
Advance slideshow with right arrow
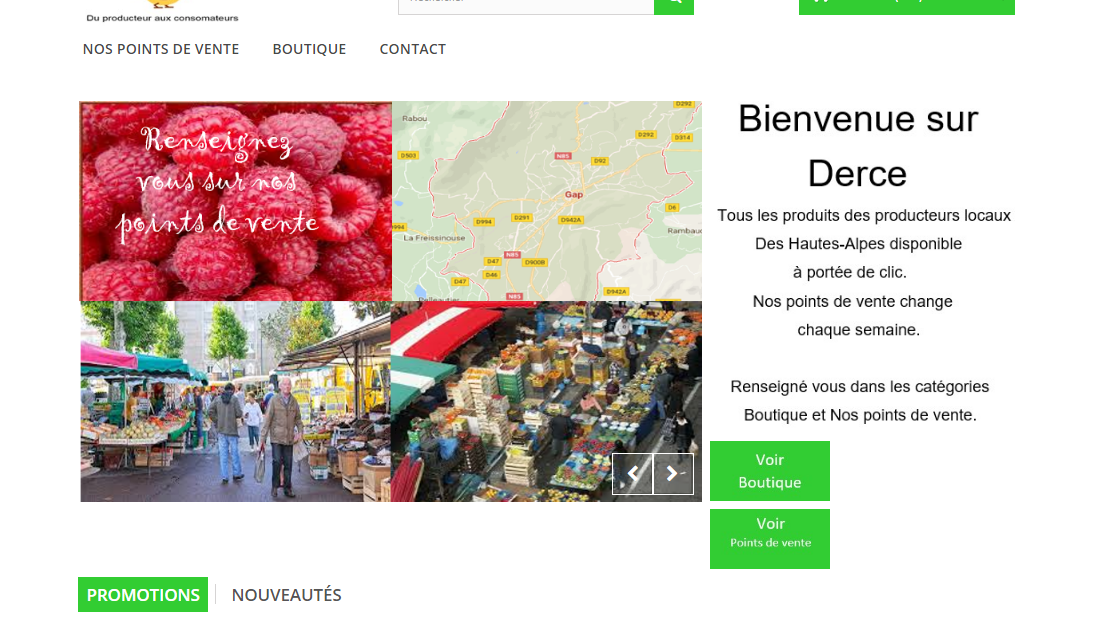(674, 474)
